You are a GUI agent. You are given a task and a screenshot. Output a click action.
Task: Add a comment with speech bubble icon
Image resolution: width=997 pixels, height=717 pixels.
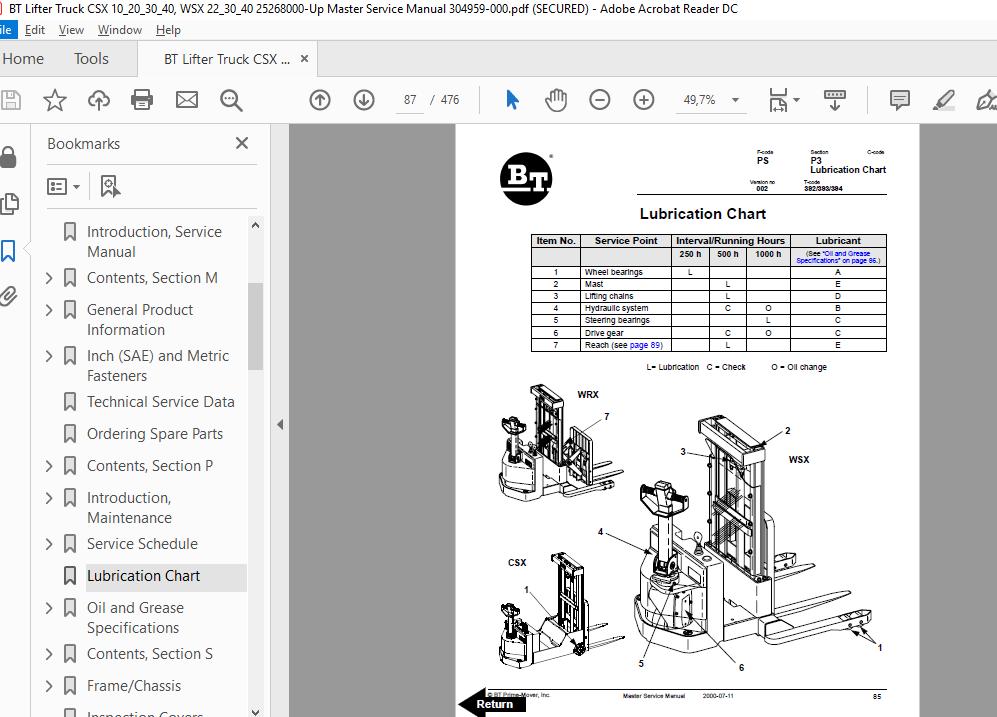pyautogui.click(x=900, y=100)
